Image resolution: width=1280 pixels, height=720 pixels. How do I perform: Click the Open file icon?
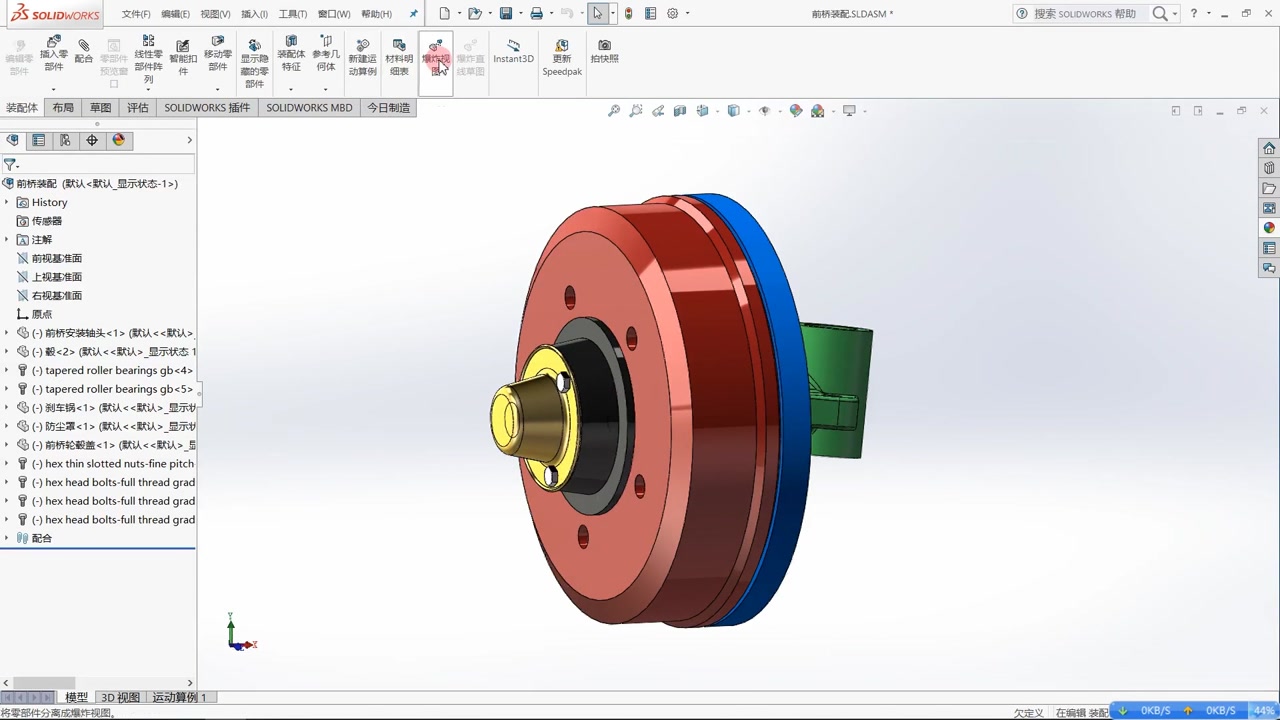[475, 13]
